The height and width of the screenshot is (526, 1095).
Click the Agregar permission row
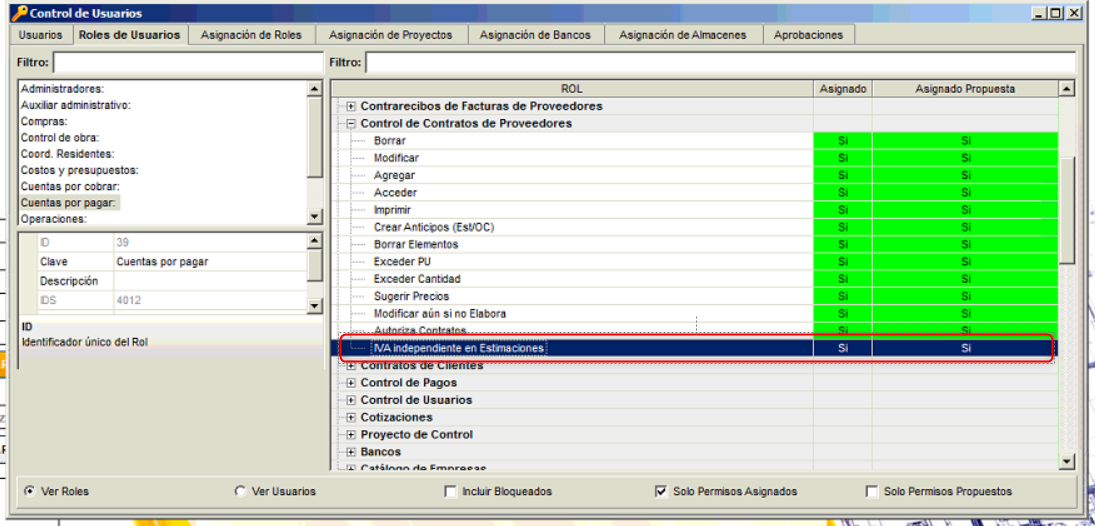(694, 175)
